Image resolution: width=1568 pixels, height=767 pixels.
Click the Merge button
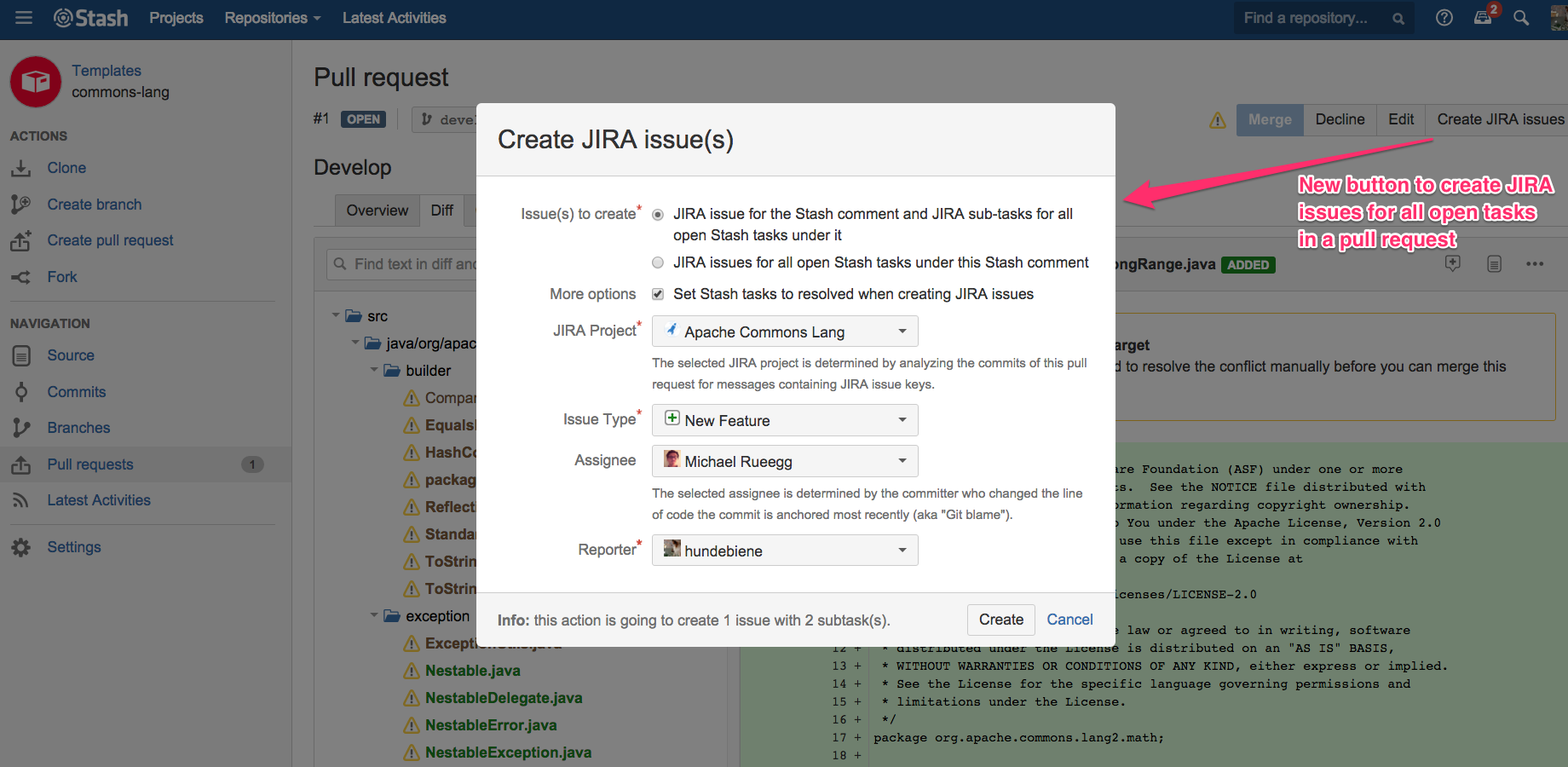click(1270, 120)
